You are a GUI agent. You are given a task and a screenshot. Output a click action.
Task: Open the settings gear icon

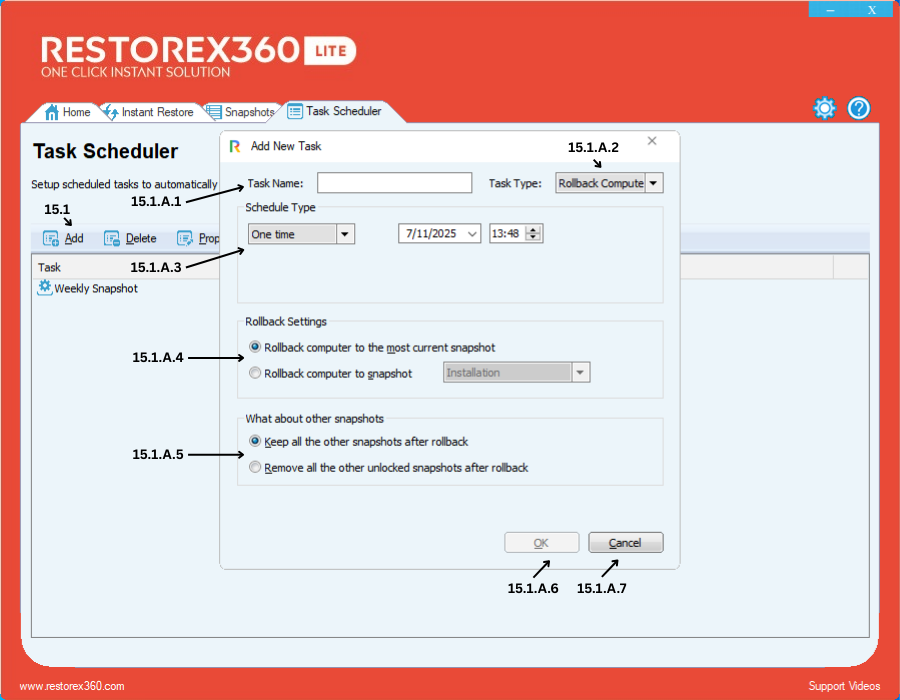coord(824,109)
